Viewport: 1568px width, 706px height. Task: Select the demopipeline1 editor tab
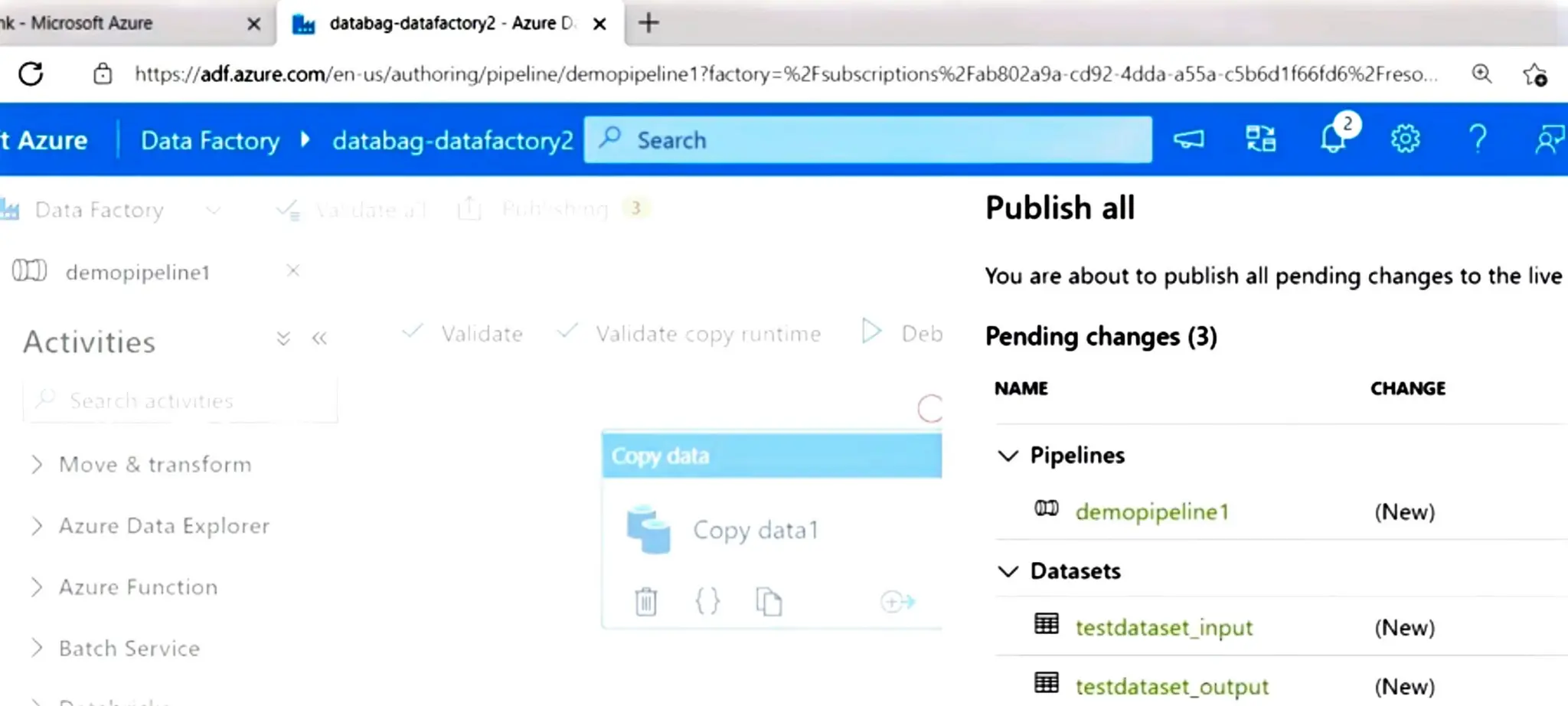coord(138,272)
